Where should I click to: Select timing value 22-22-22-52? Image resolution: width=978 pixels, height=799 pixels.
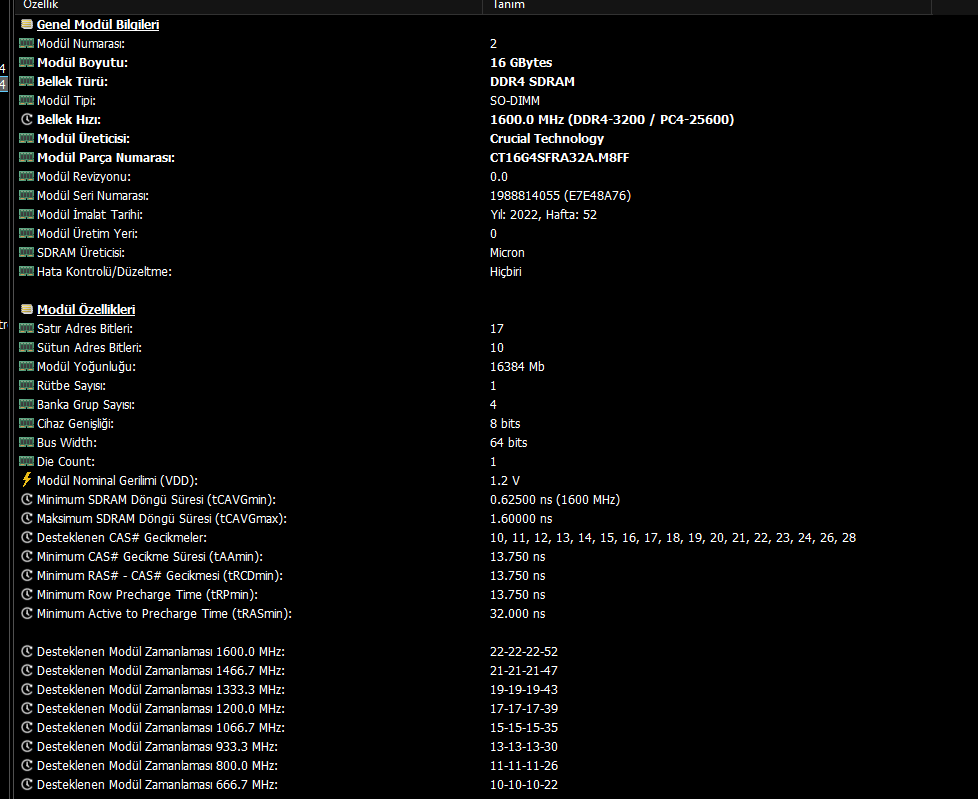pos(523,652)
